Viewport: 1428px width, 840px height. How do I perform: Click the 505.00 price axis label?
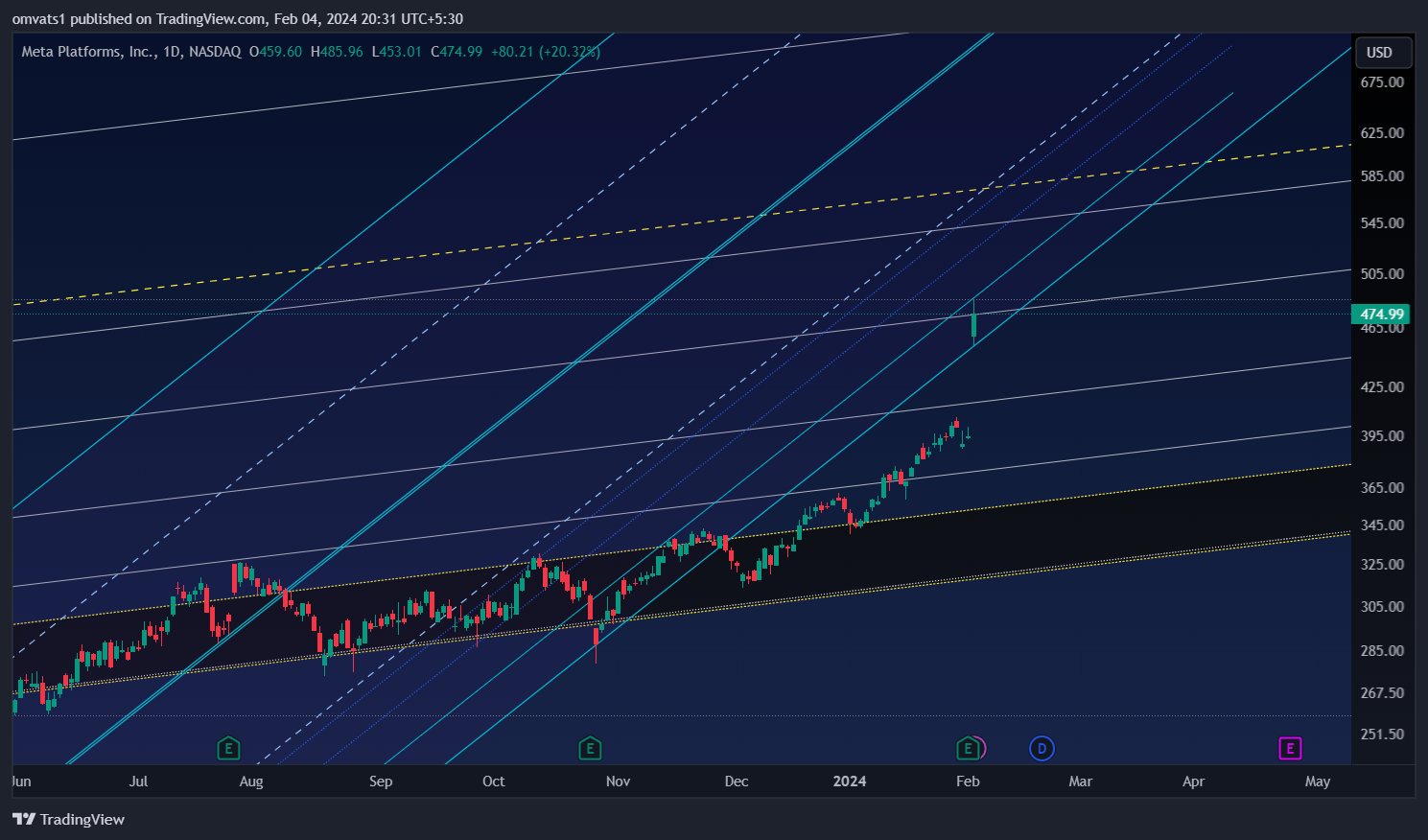[1382, 274]
